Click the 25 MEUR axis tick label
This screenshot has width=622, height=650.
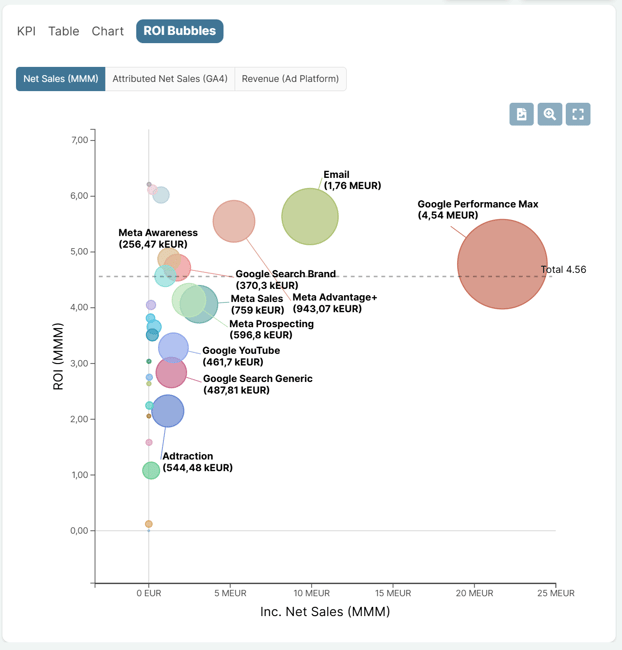[556, 593]
